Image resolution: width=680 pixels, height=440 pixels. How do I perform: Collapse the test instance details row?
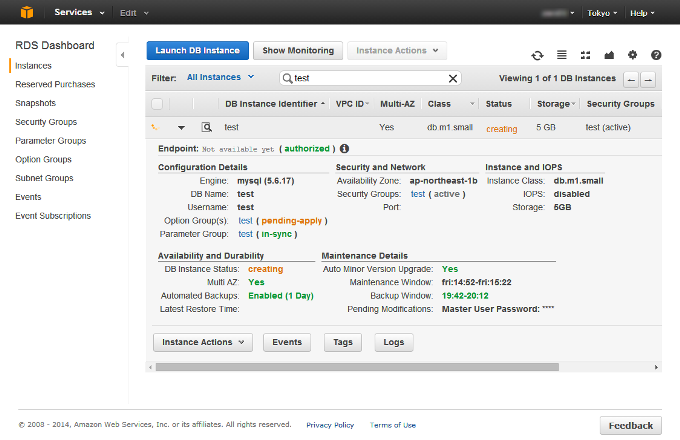coord(181,127)
